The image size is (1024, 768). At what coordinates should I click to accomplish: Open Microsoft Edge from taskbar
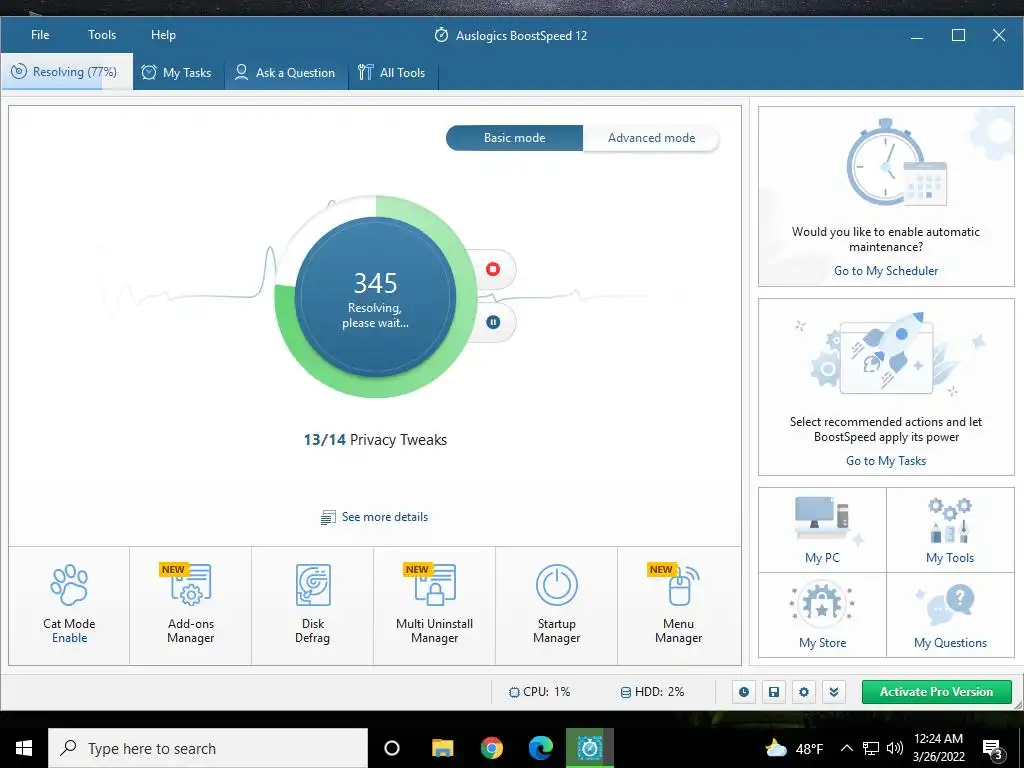[x=541, y=748]
